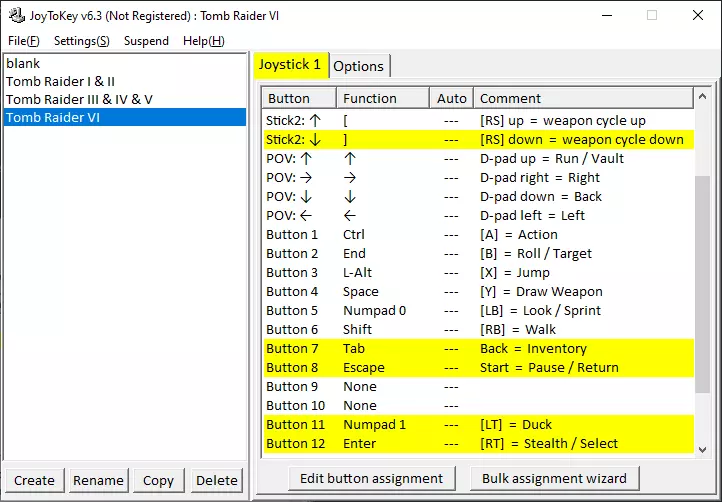Screen dimensions: 722x502
Task: Select the Button 8 row
Action: (x=478, y=368)
